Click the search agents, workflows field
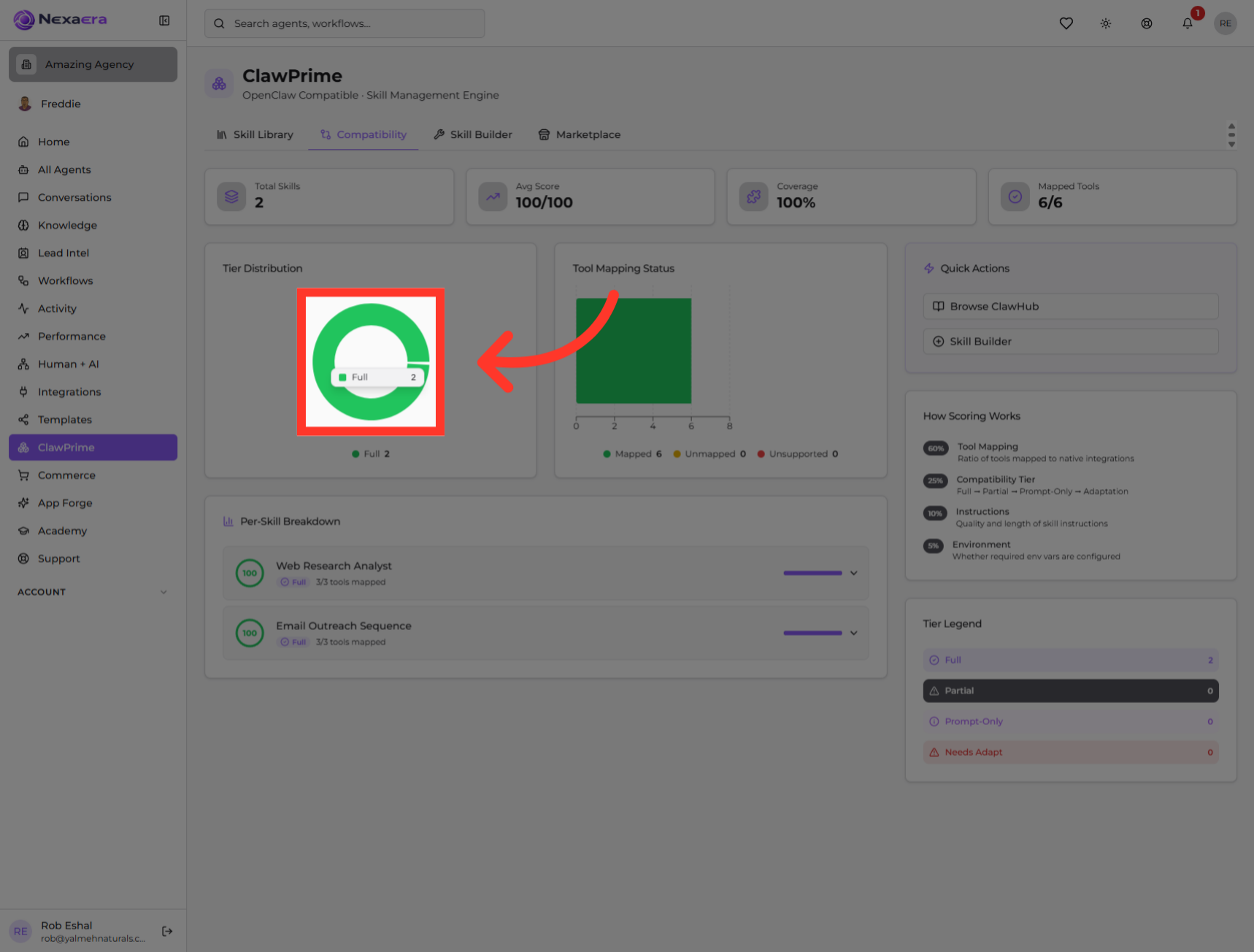Image resolution: width=1254 pixels, height=952 pixels. click(x=345, y=23)
